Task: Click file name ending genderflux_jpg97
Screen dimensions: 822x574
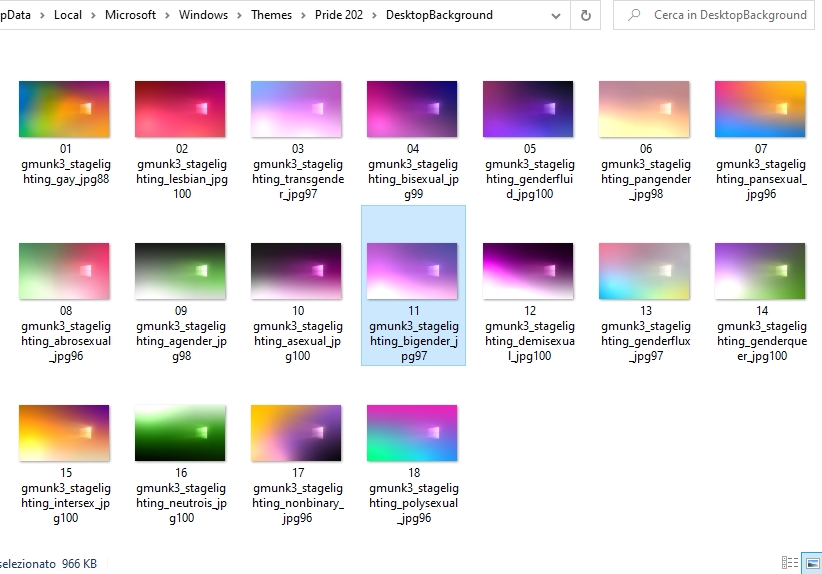Action: point(646,333)
